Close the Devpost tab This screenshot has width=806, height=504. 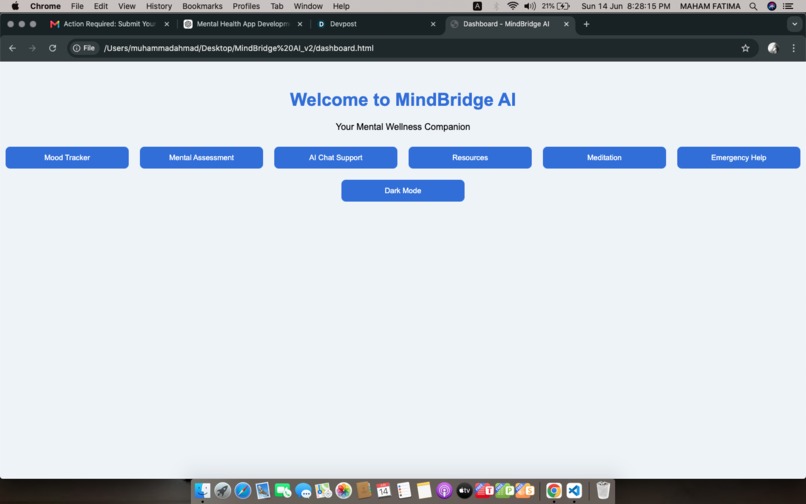pyautogui.click(x=433, y=24)
